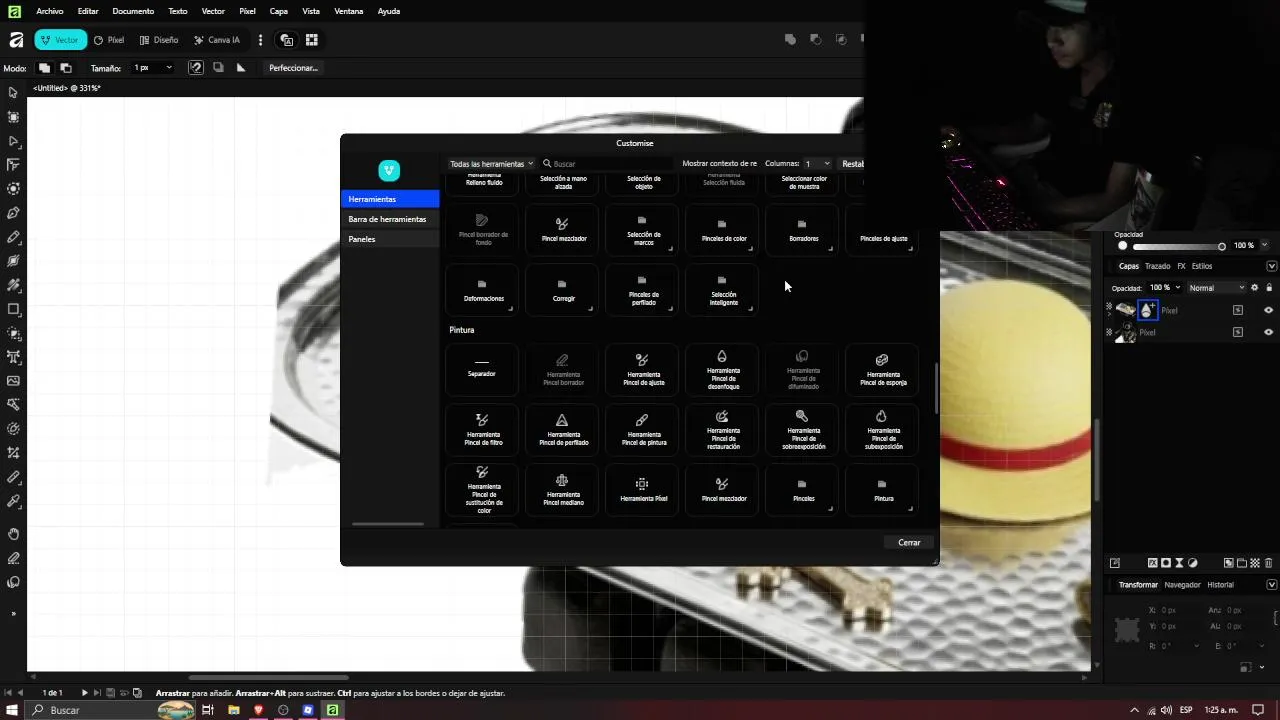Click the Buscar field in Customise dialog
This screenshot has height=720, width=1280.
coord(607,164)
